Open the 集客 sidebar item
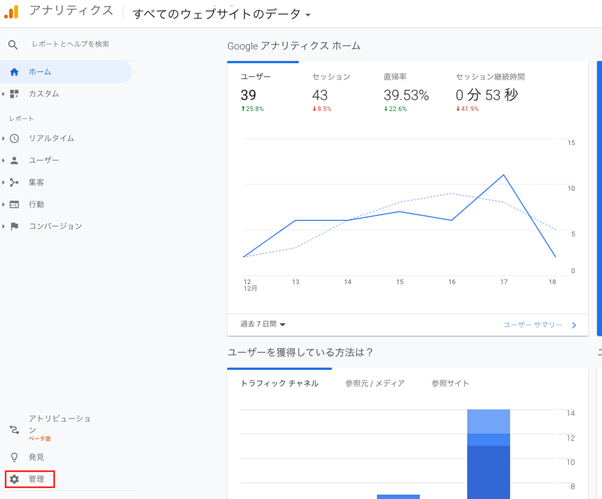The height and width of the screenshot is (499, 602). 36,182
